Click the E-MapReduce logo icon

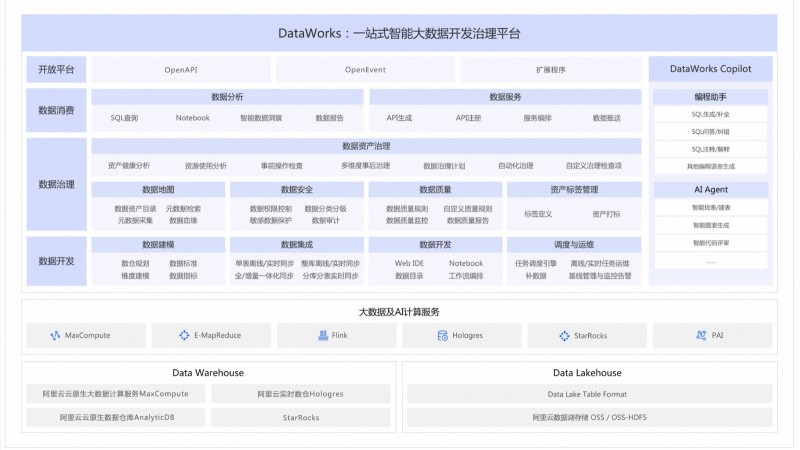184,335
